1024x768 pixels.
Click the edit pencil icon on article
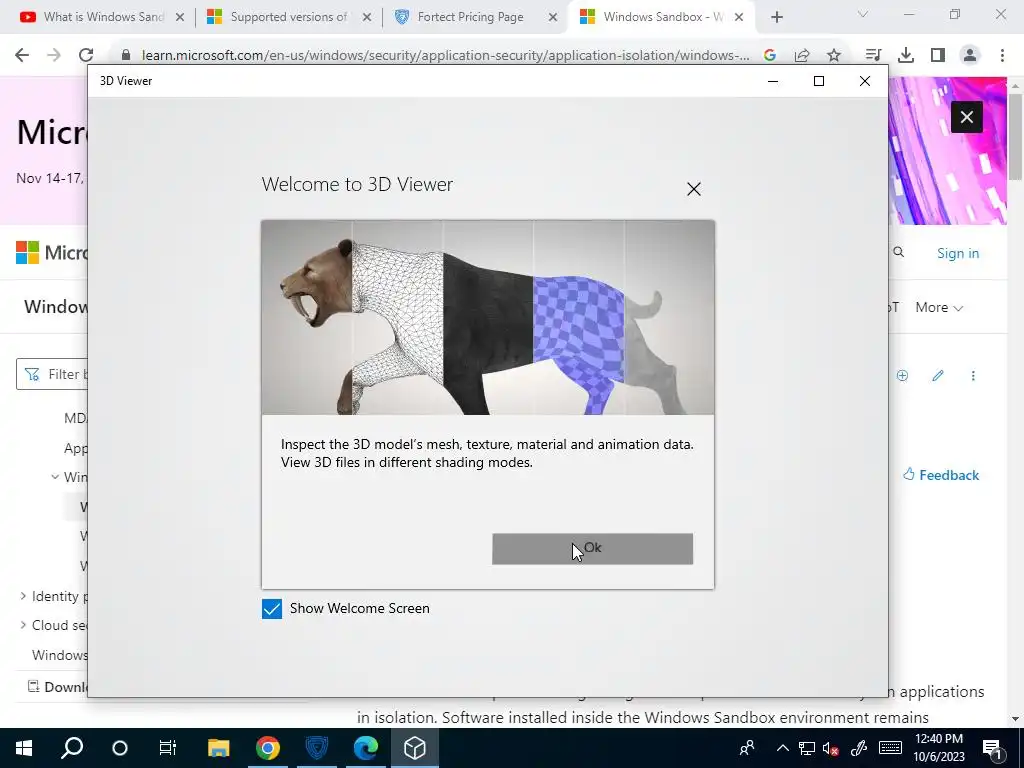(x=938, y=376)
